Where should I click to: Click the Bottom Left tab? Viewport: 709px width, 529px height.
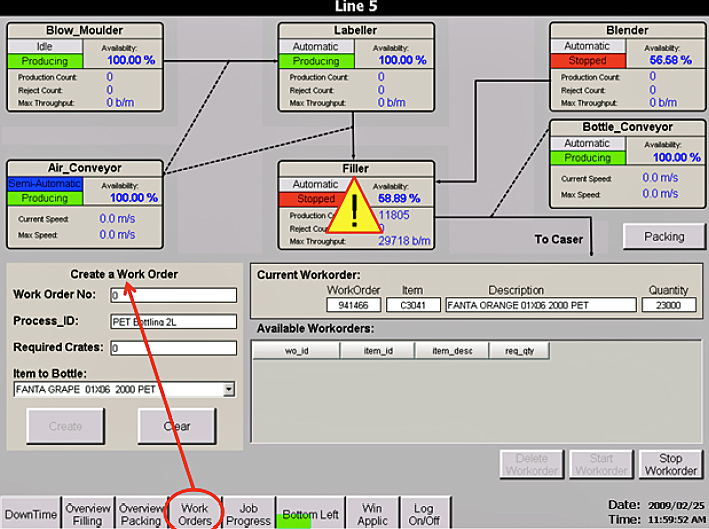pos(310,514)
